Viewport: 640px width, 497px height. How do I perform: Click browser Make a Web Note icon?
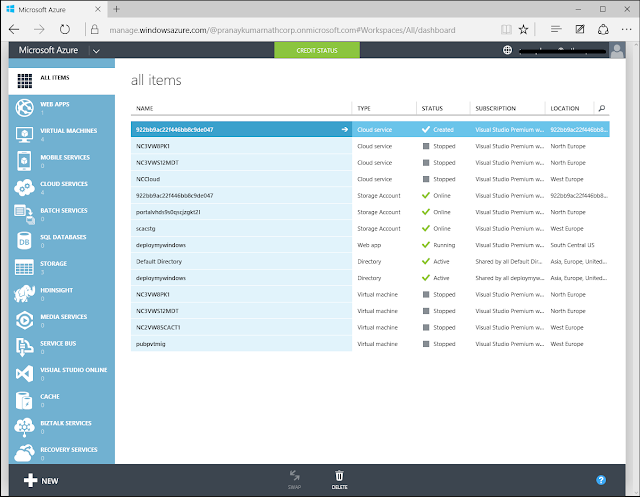(x=580, y=29)
